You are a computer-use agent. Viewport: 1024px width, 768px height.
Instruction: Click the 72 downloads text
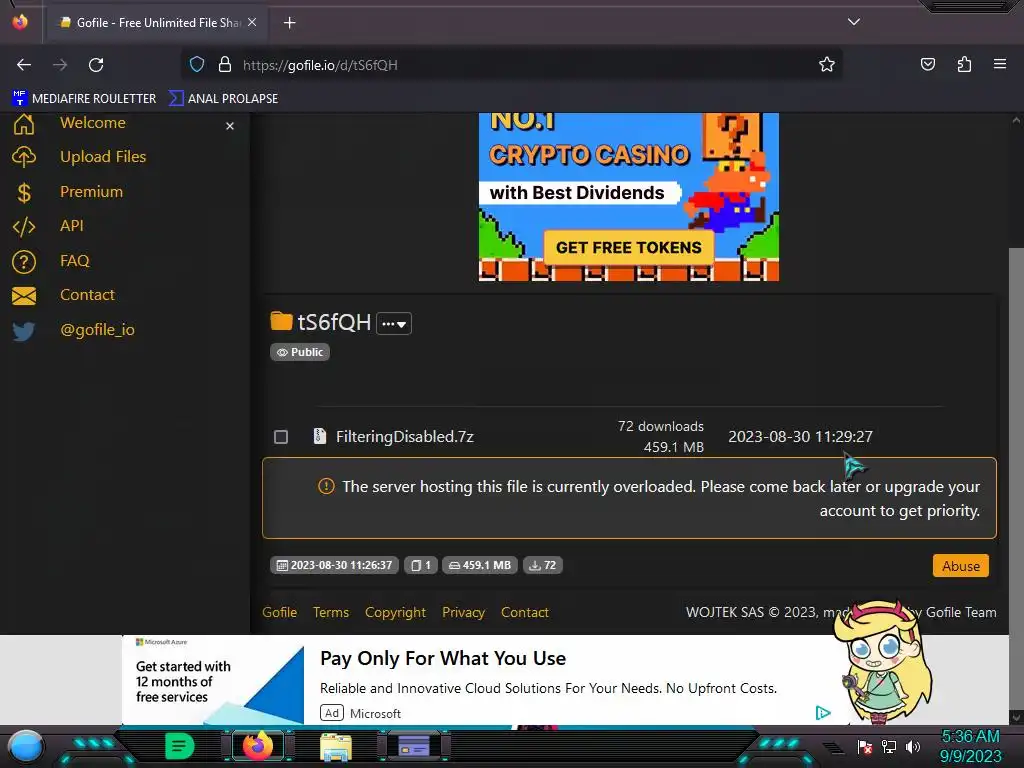tap(661, 426)
